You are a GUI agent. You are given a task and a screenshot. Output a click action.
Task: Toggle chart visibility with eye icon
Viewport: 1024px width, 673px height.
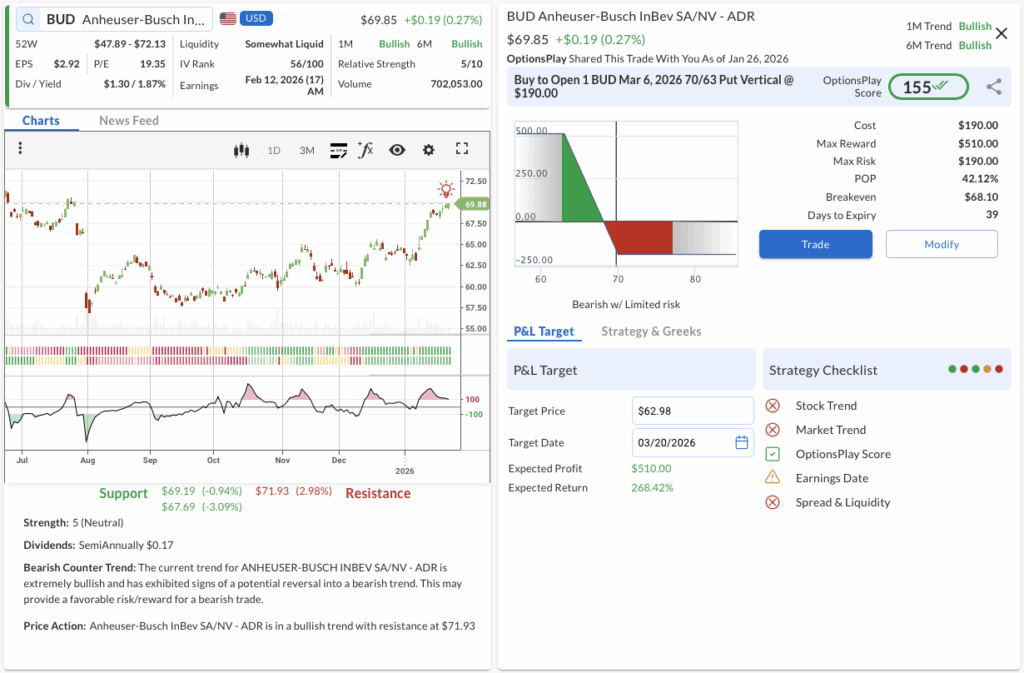(x=397, y=150)
